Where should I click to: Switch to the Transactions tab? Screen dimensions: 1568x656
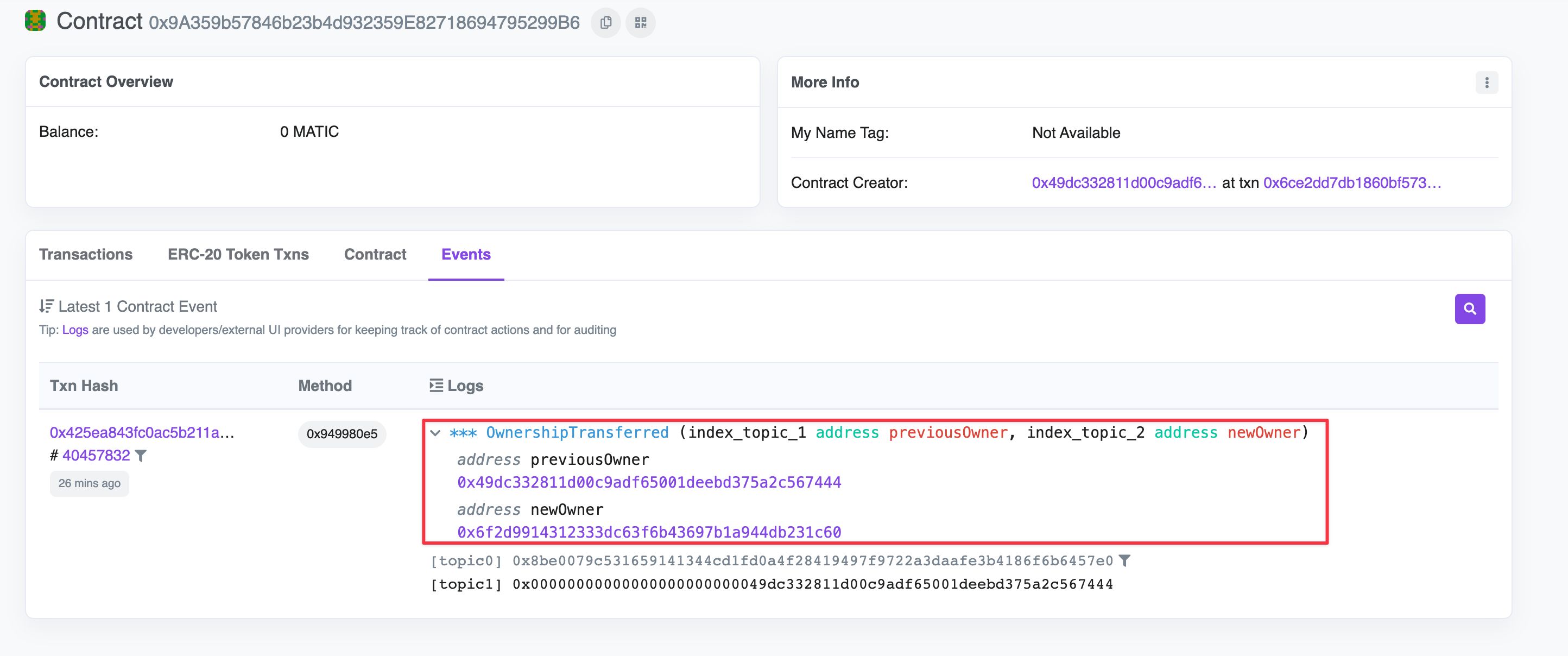click(86, 255)
